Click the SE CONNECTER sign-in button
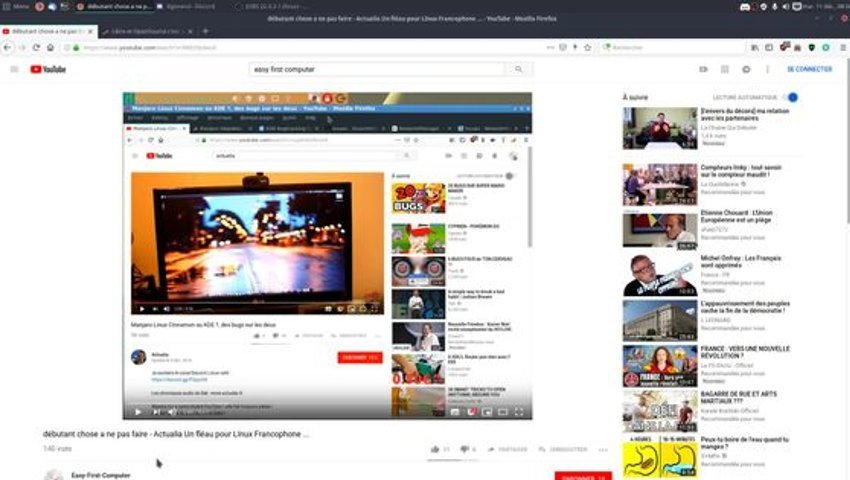Screen dimensions: 850x480 [809, 69]
